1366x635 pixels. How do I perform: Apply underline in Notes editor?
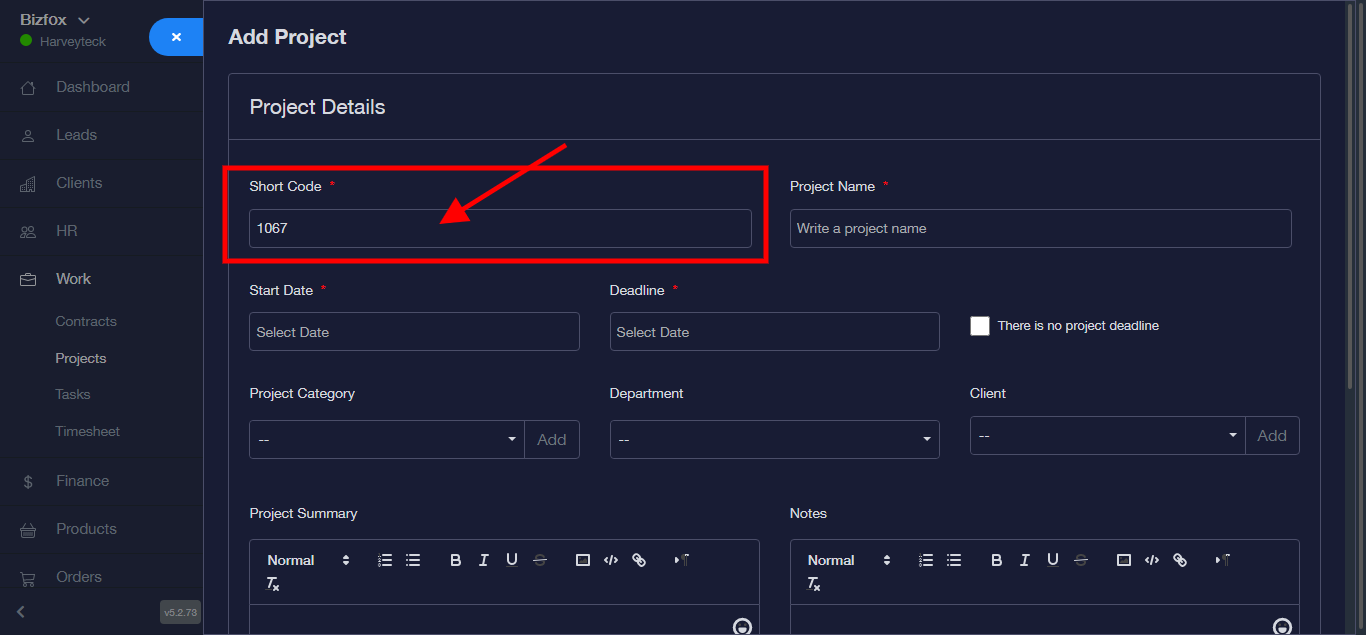[x=1052, y=560]
